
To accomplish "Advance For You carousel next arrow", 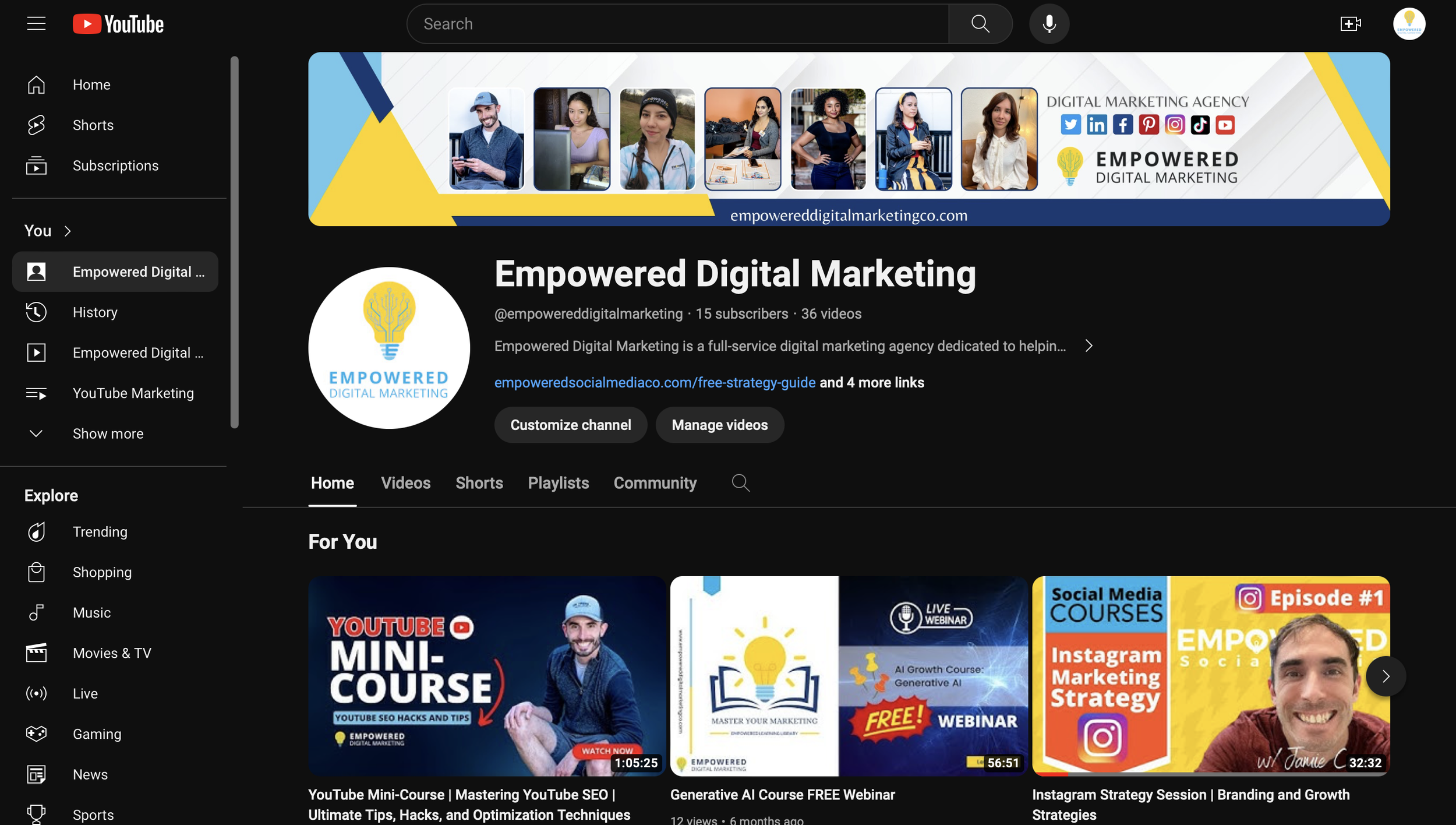I will [1386, 676].
